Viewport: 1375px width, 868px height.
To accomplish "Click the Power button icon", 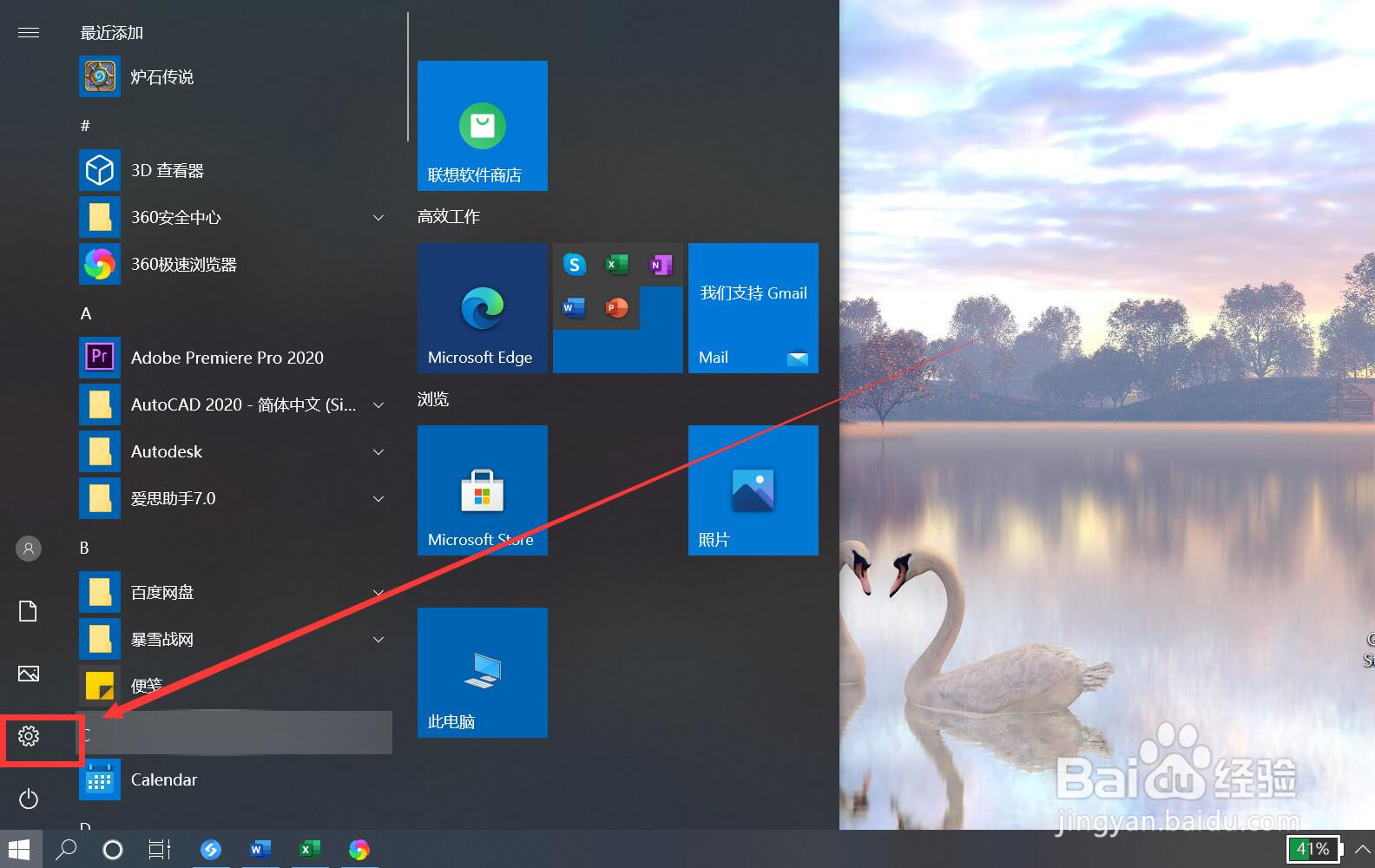I will coord(29,799).
